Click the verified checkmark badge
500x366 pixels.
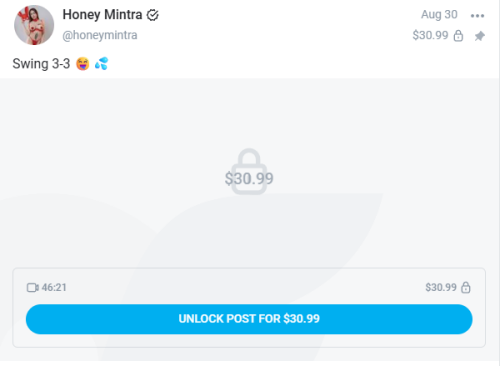pos(153,15)
